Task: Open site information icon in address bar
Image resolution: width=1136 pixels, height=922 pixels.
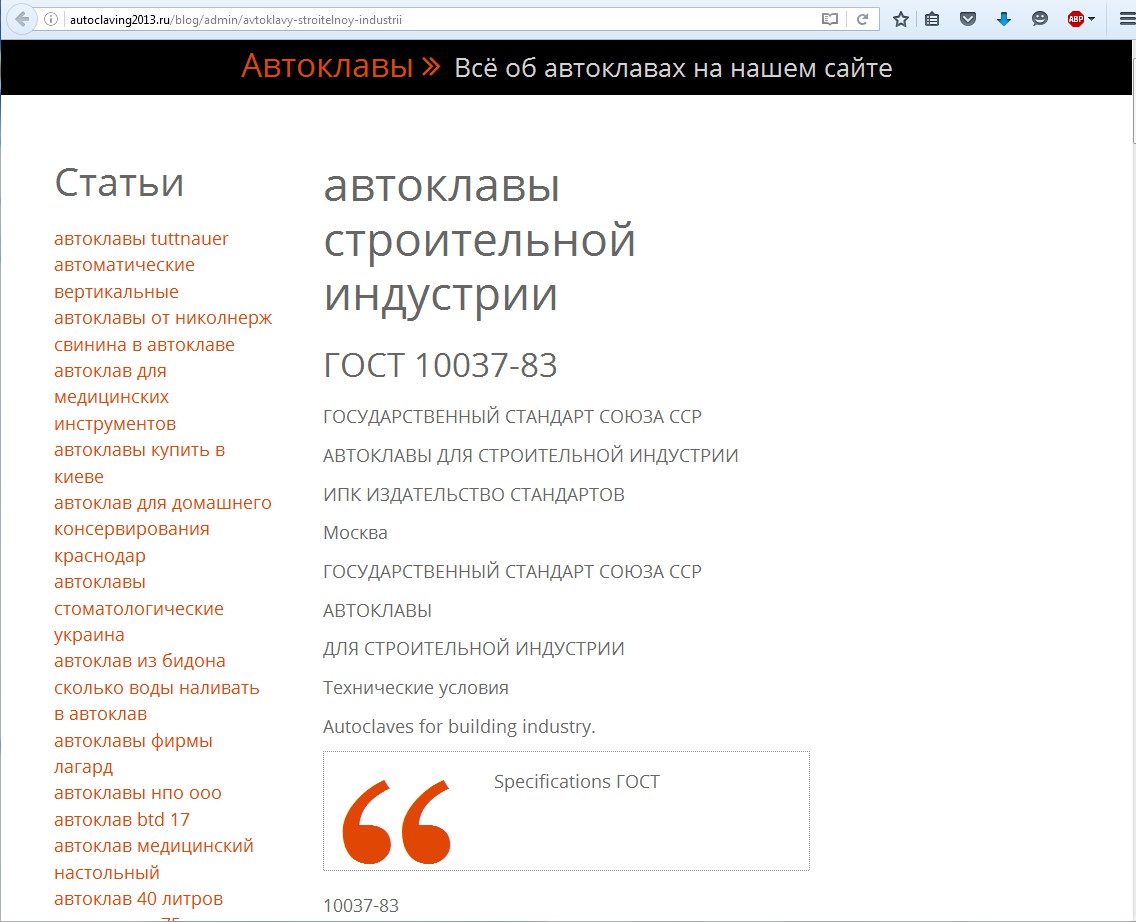Action: pos(51,20)
